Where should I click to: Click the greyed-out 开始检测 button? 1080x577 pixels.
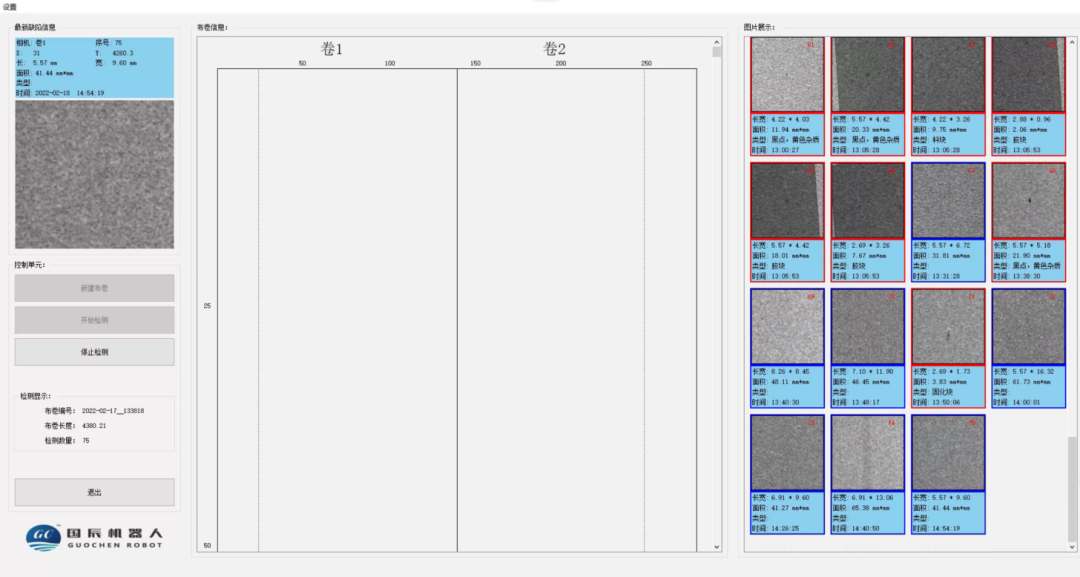(94, 320)
